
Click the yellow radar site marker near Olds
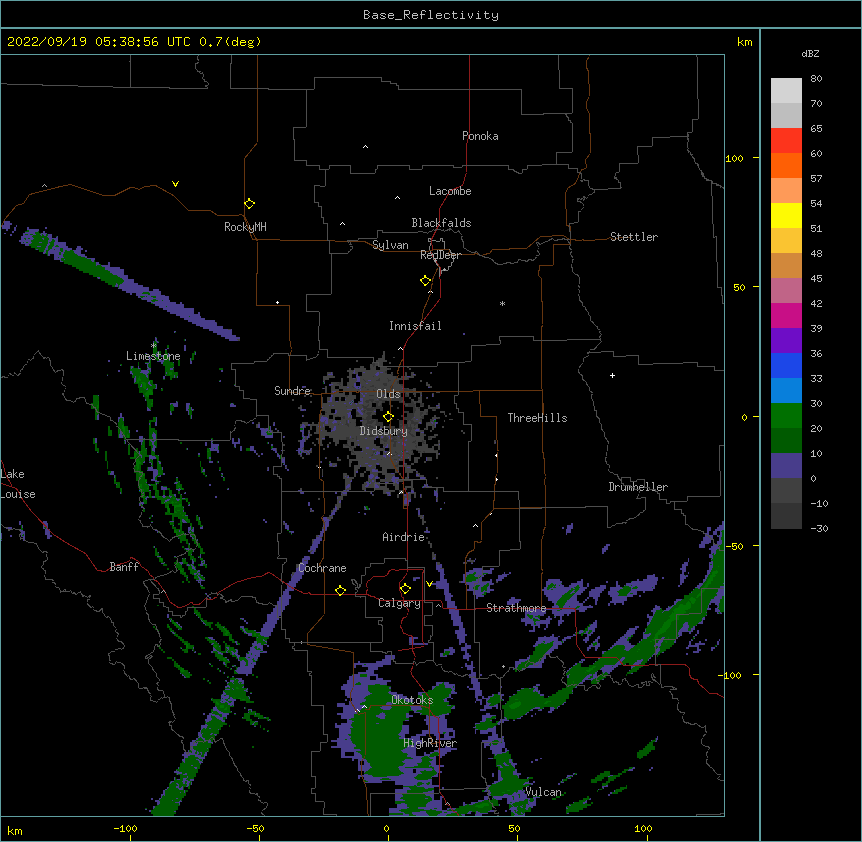point(388,416)
